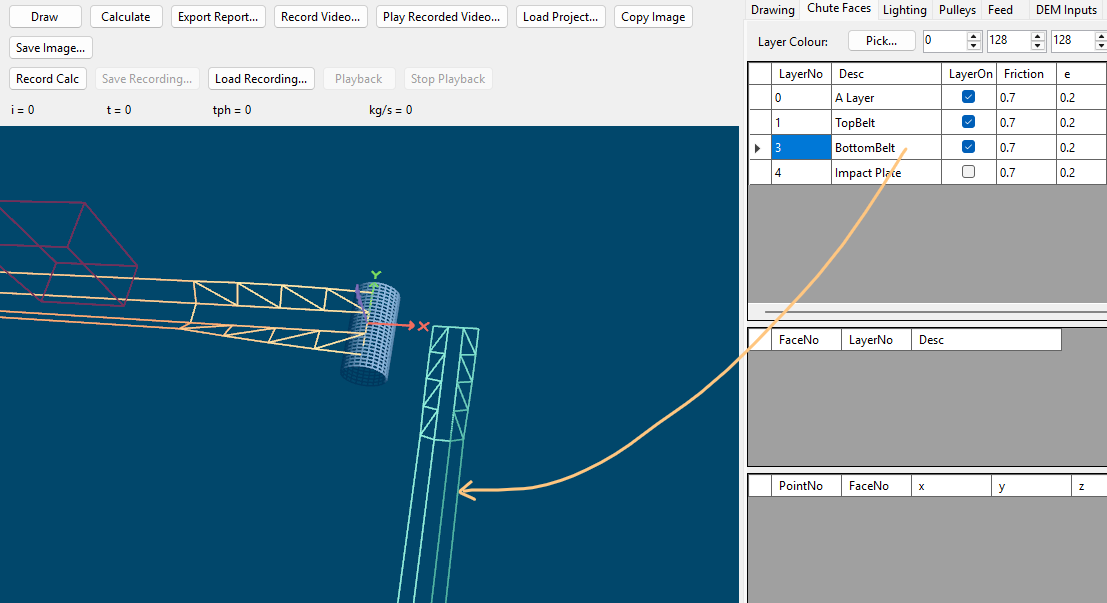Click the layers table horizontal scrollbar

(x=927, y=311)
